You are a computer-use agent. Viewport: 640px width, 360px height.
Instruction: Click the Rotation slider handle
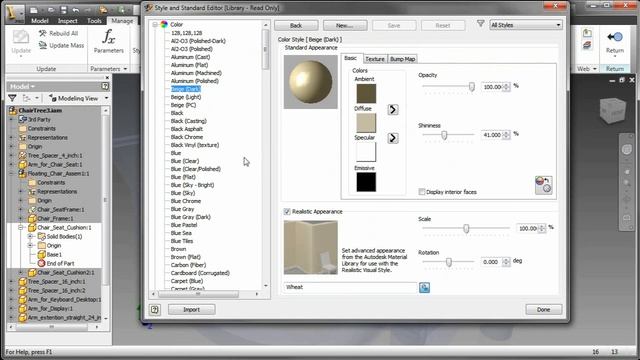pyautogui.click(x=449, y=262)
